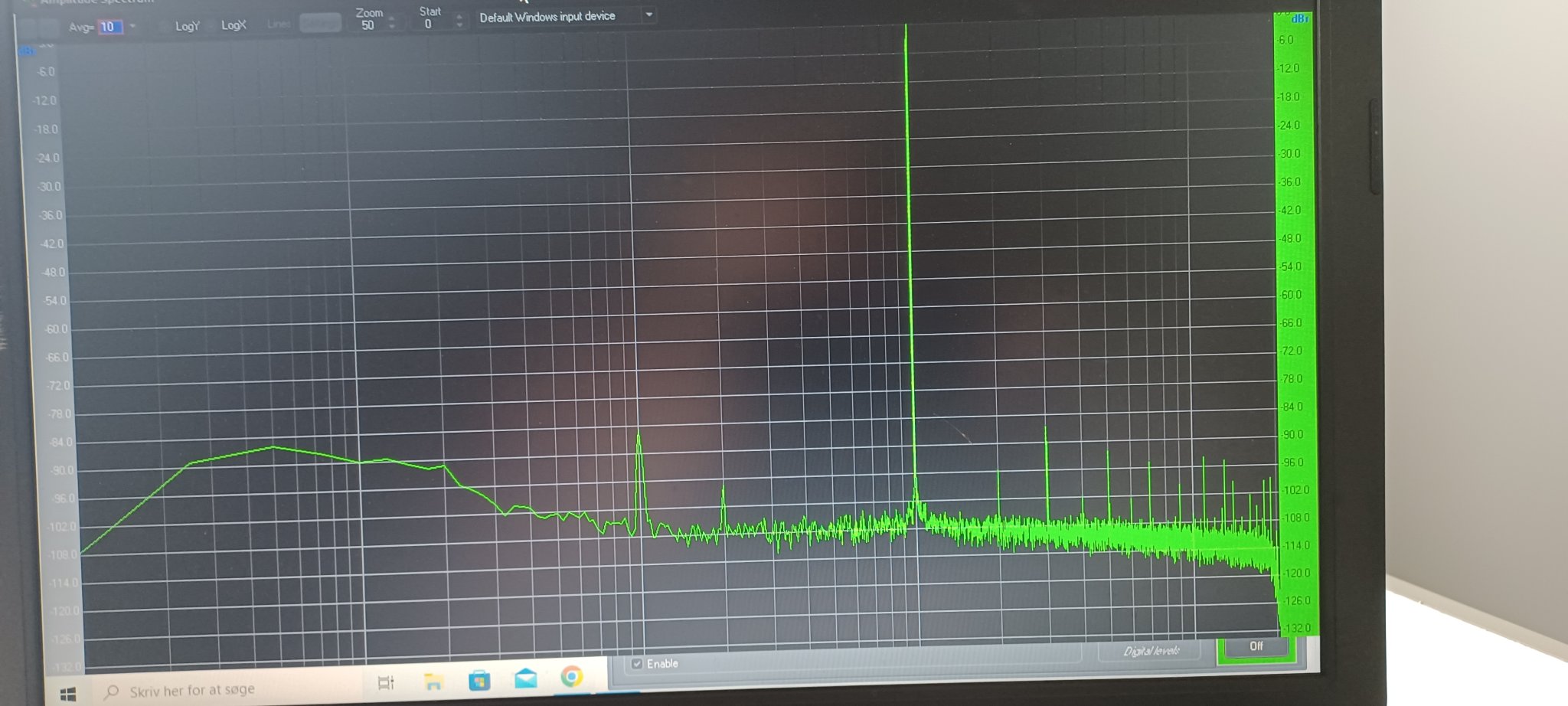Image resolution: width=1568 pixels, height=706 pixels.
Task: Click the Avg value field showing 10
Action: [110, 27]
